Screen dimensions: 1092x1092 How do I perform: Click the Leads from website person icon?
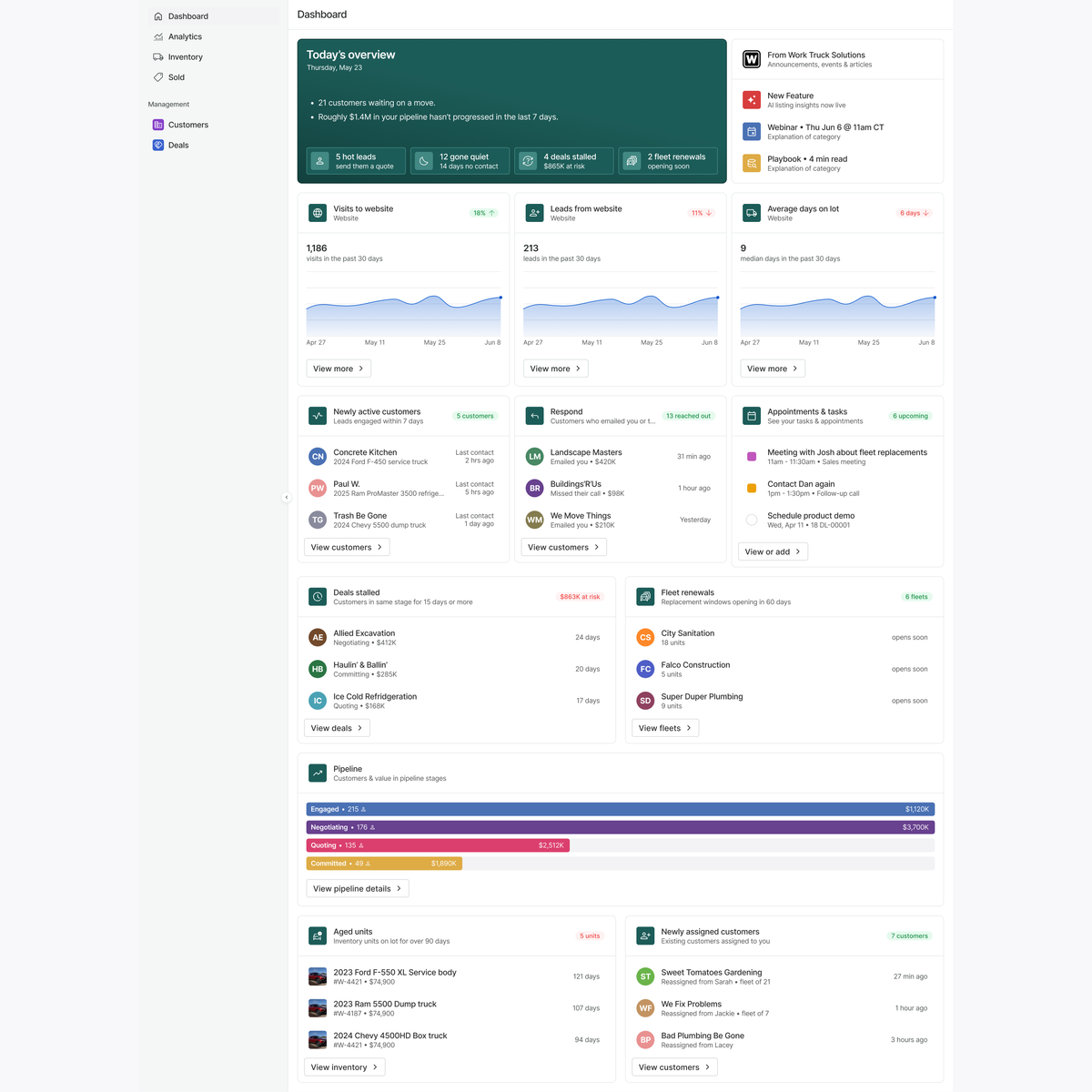click(x=535, y=213)
